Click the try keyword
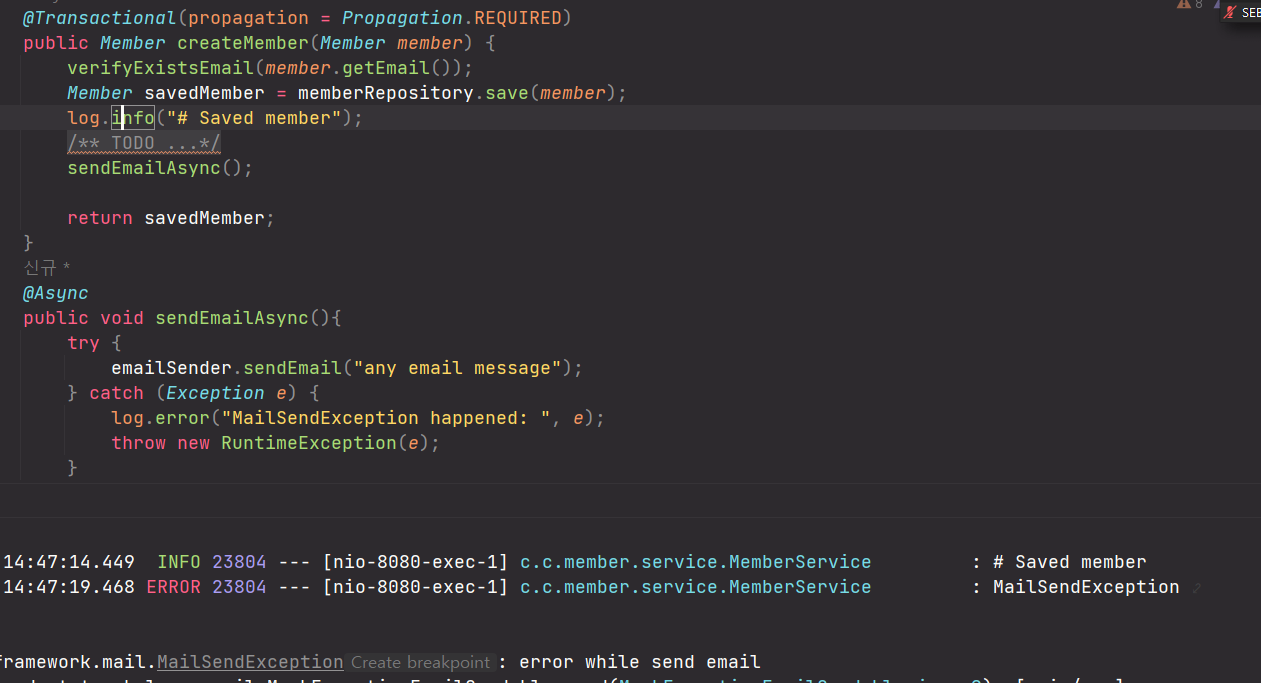The image size is (1261, 683). 83,343
